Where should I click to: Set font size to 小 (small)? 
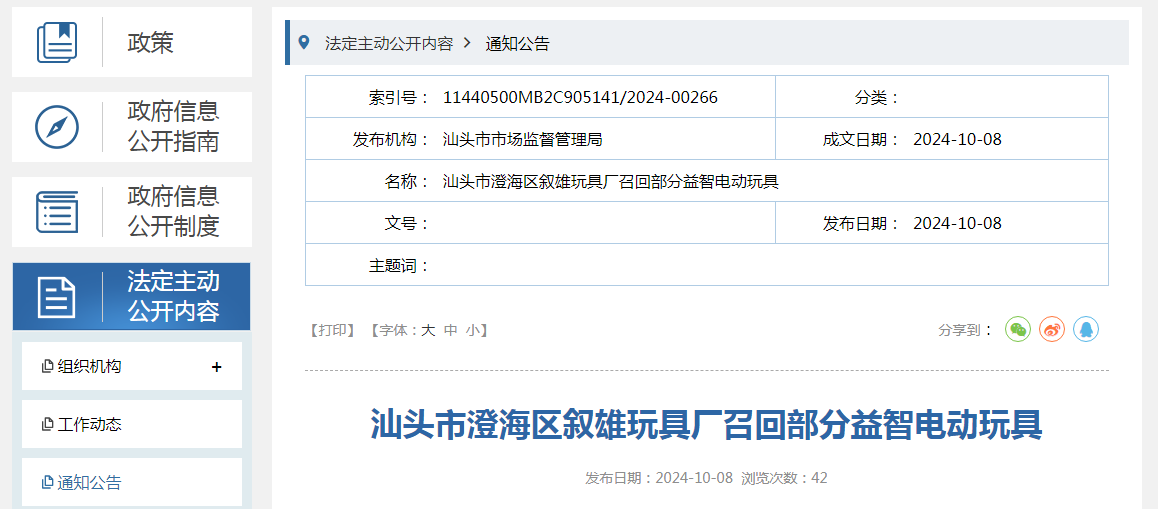pyautogui.click(x=472, y=330)
